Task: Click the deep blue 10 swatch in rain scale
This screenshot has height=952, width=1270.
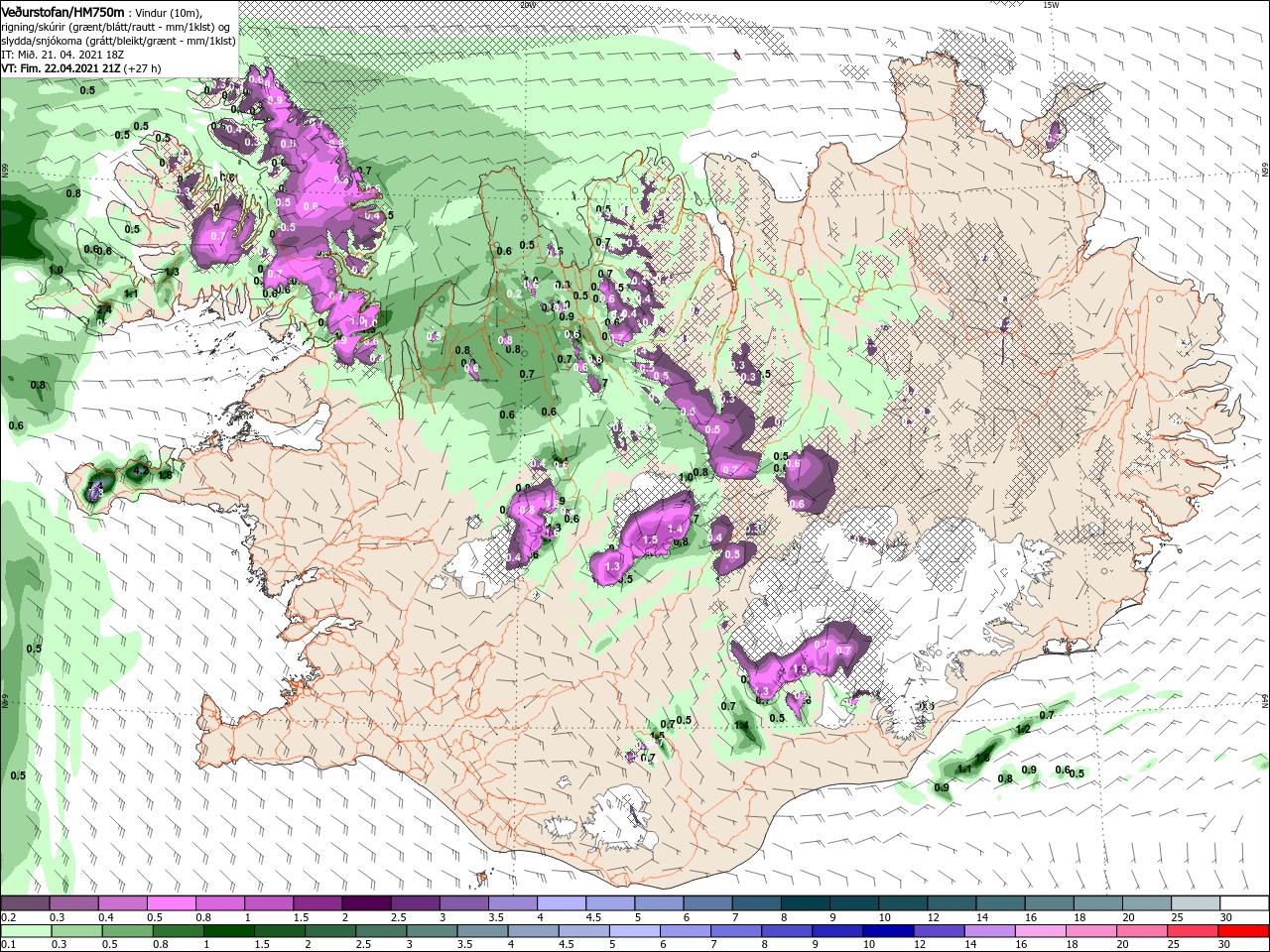Action: click(886, 931)
